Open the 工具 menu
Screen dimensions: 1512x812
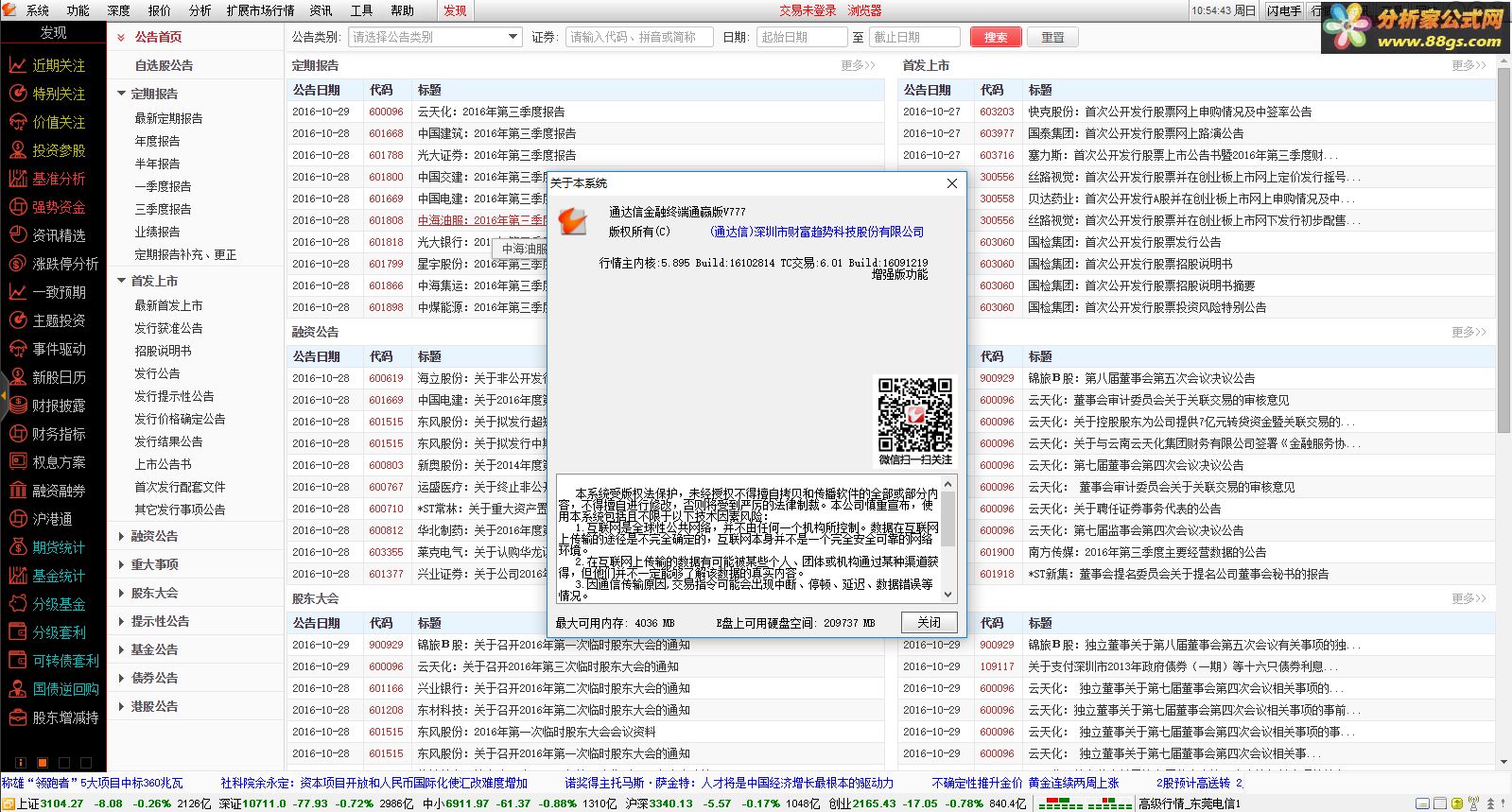361,10
